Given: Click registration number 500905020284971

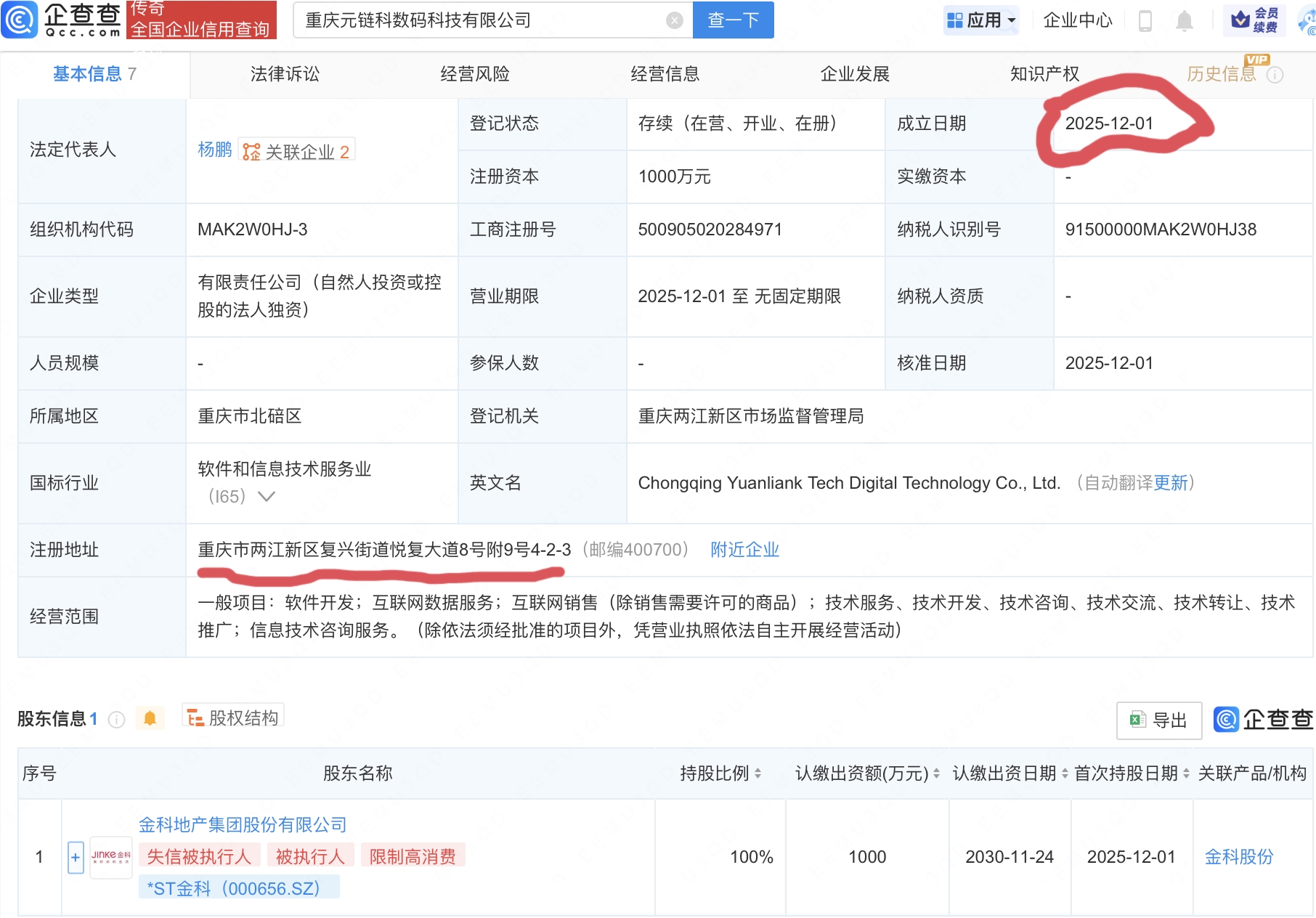Looking at the screenshot, I should pos(710,229).
